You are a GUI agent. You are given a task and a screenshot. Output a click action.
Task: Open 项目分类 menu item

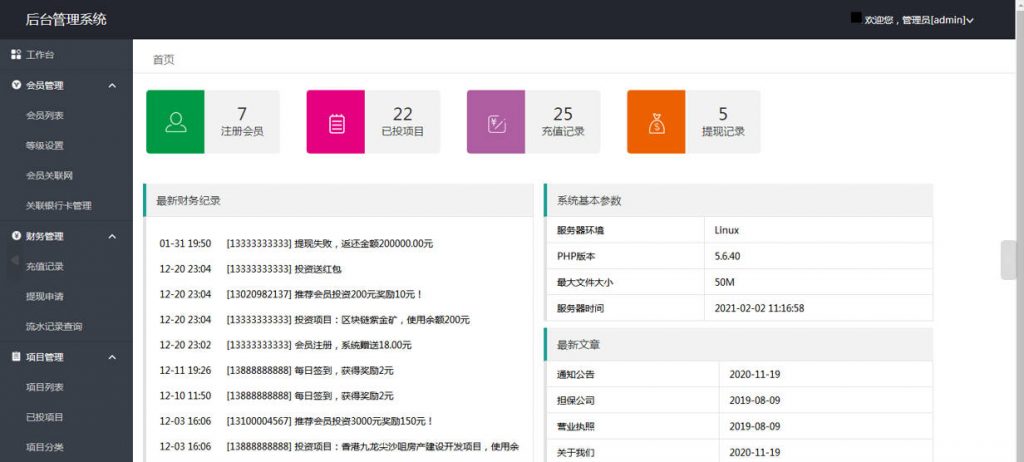coord(45,448)
